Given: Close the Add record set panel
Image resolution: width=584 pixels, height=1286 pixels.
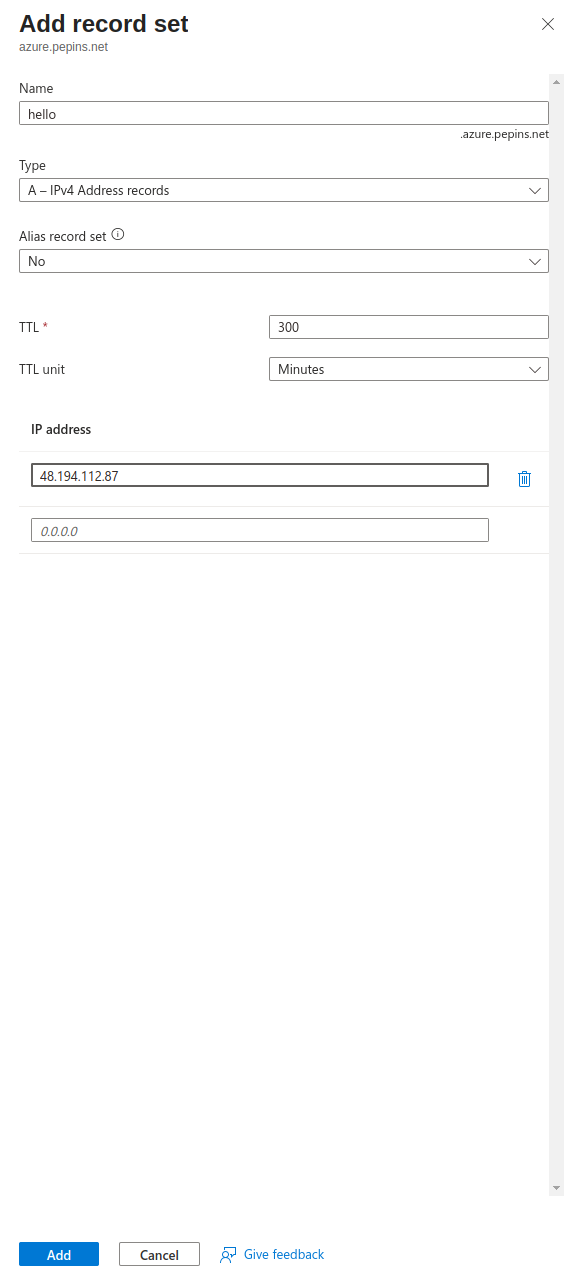Looking at the screenshot, I should [x=548, y=24].
